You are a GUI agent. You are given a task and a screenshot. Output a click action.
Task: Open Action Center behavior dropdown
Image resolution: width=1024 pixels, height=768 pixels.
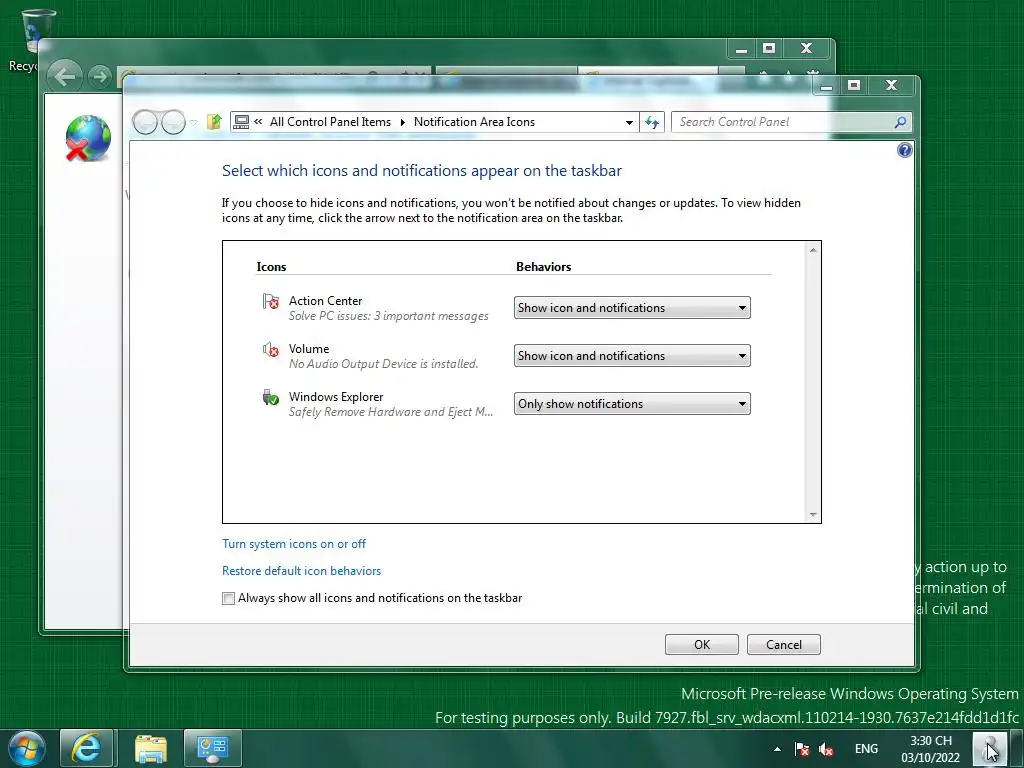(x=632, y=308)
